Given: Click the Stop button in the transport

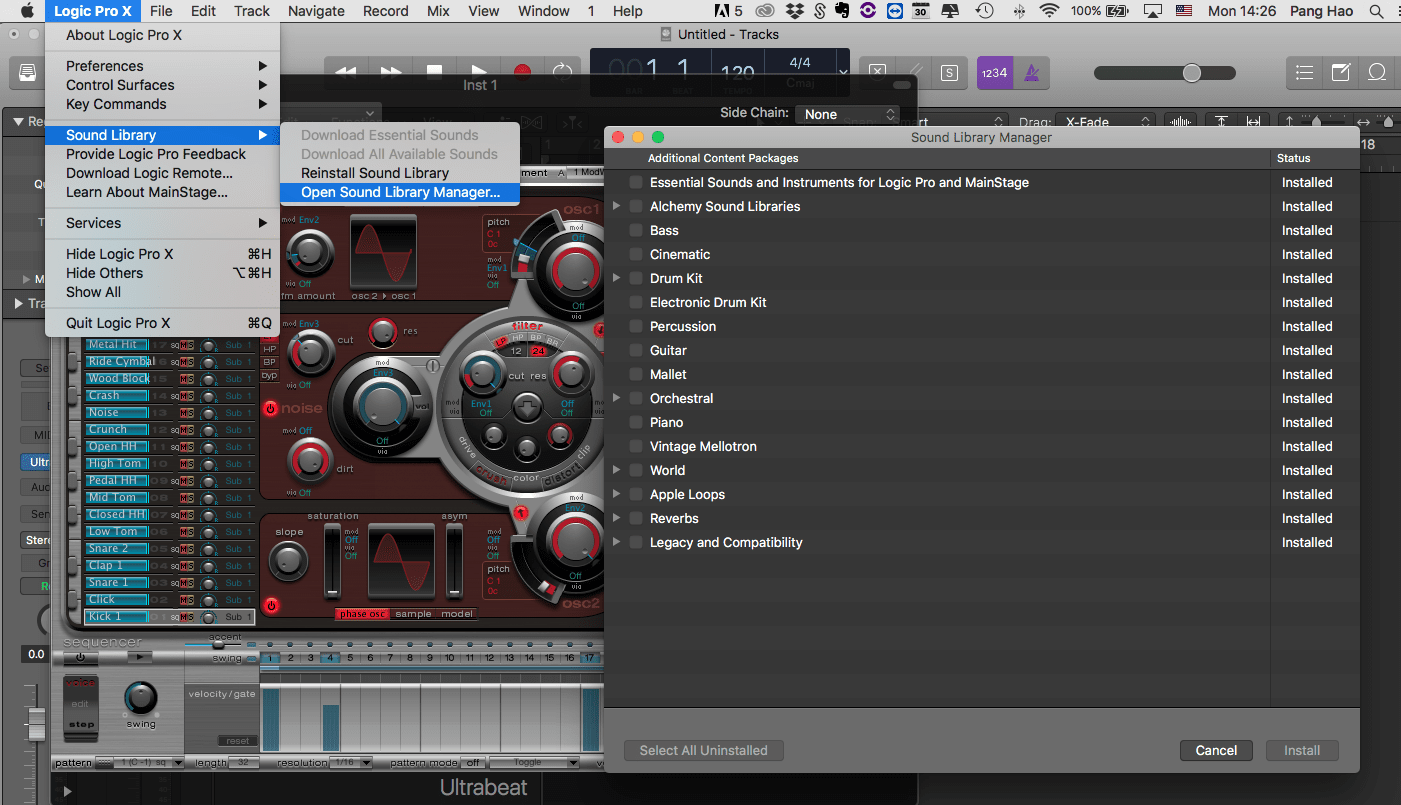Looking at the screenshot, I should (x=434, y=72).
